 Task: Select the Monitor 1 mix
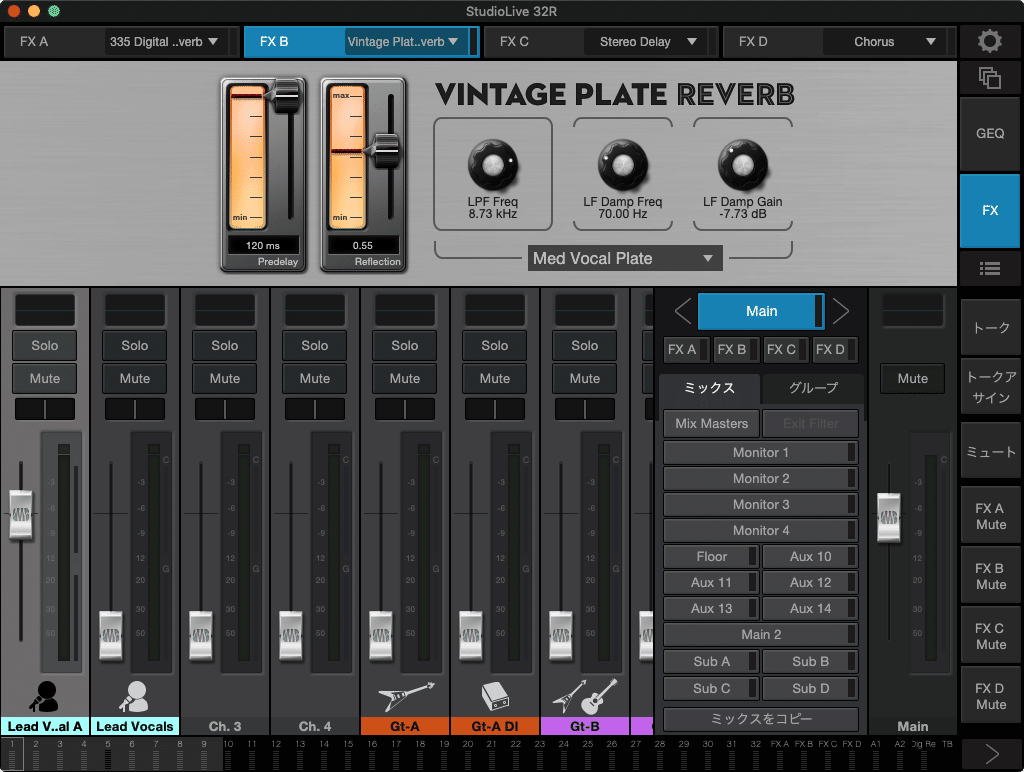click(761, 453)
